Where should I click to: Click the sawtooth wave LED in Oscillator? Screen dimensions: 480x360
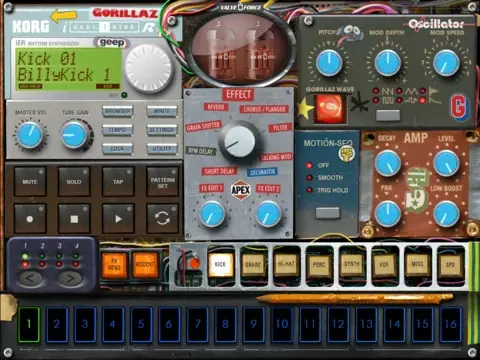376,91
